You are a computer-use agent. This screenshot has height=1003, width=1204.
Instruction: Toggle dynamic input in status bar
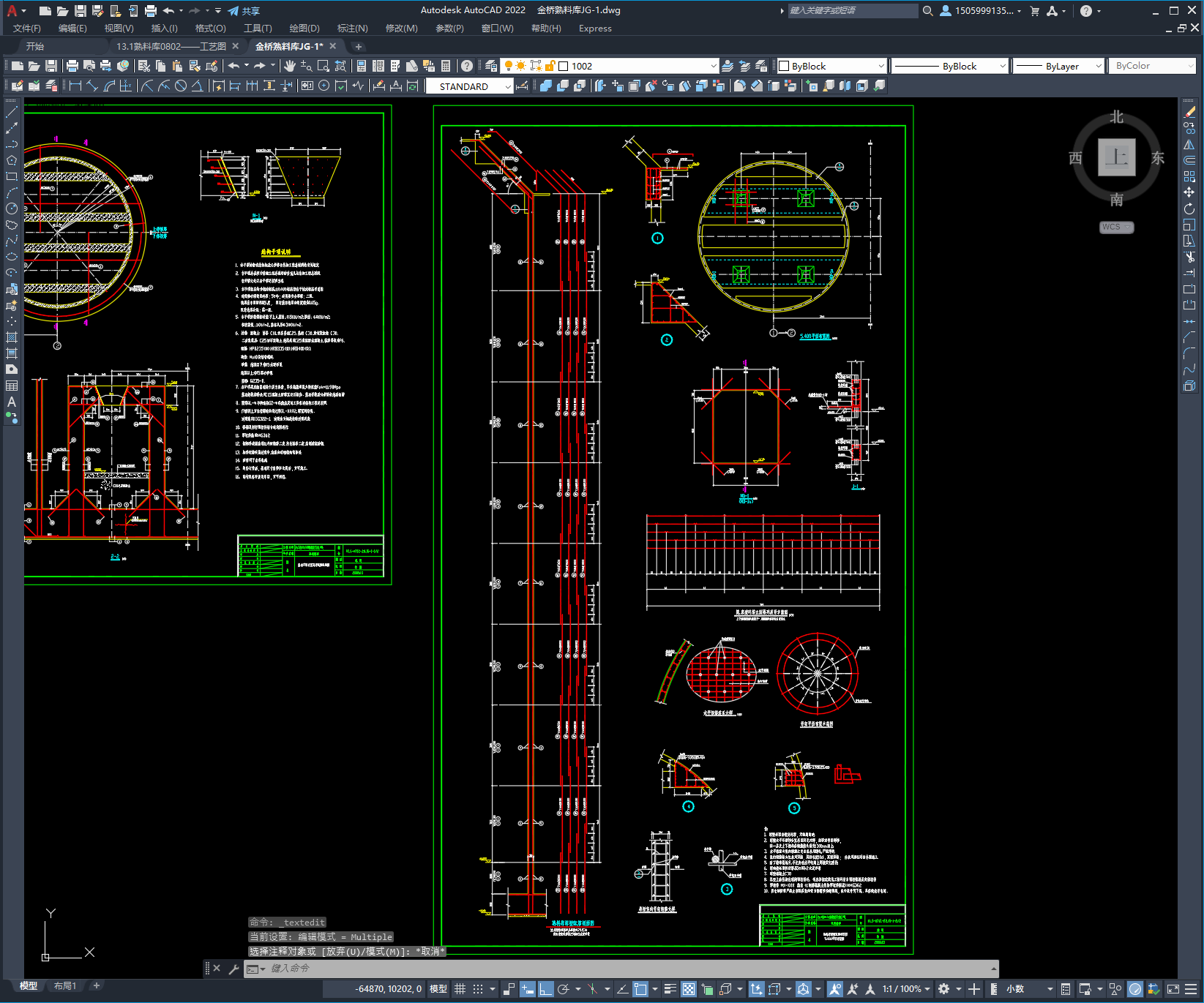click(527, 988)
